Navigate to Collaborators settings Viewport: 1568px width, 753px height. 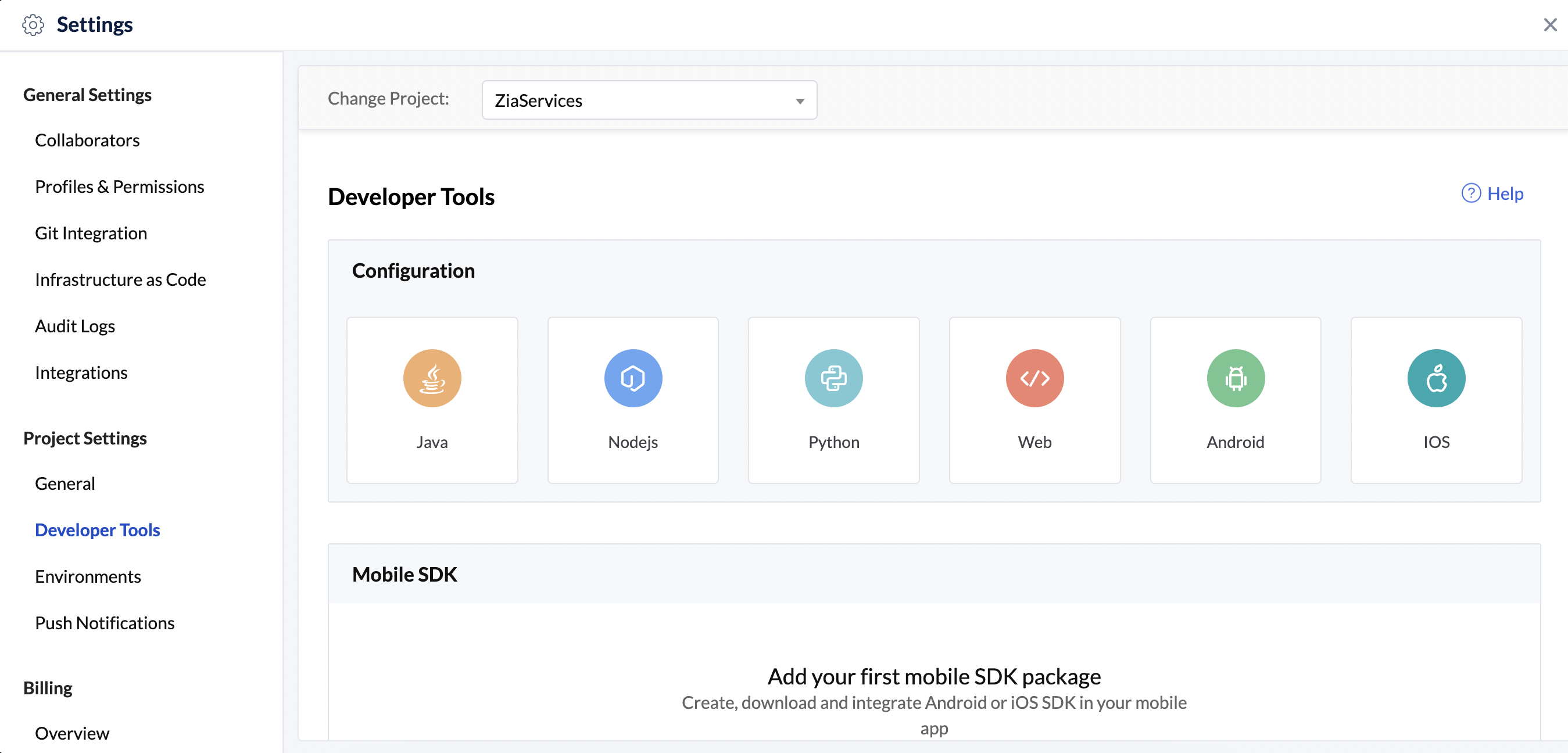click(x=87, y=139)
